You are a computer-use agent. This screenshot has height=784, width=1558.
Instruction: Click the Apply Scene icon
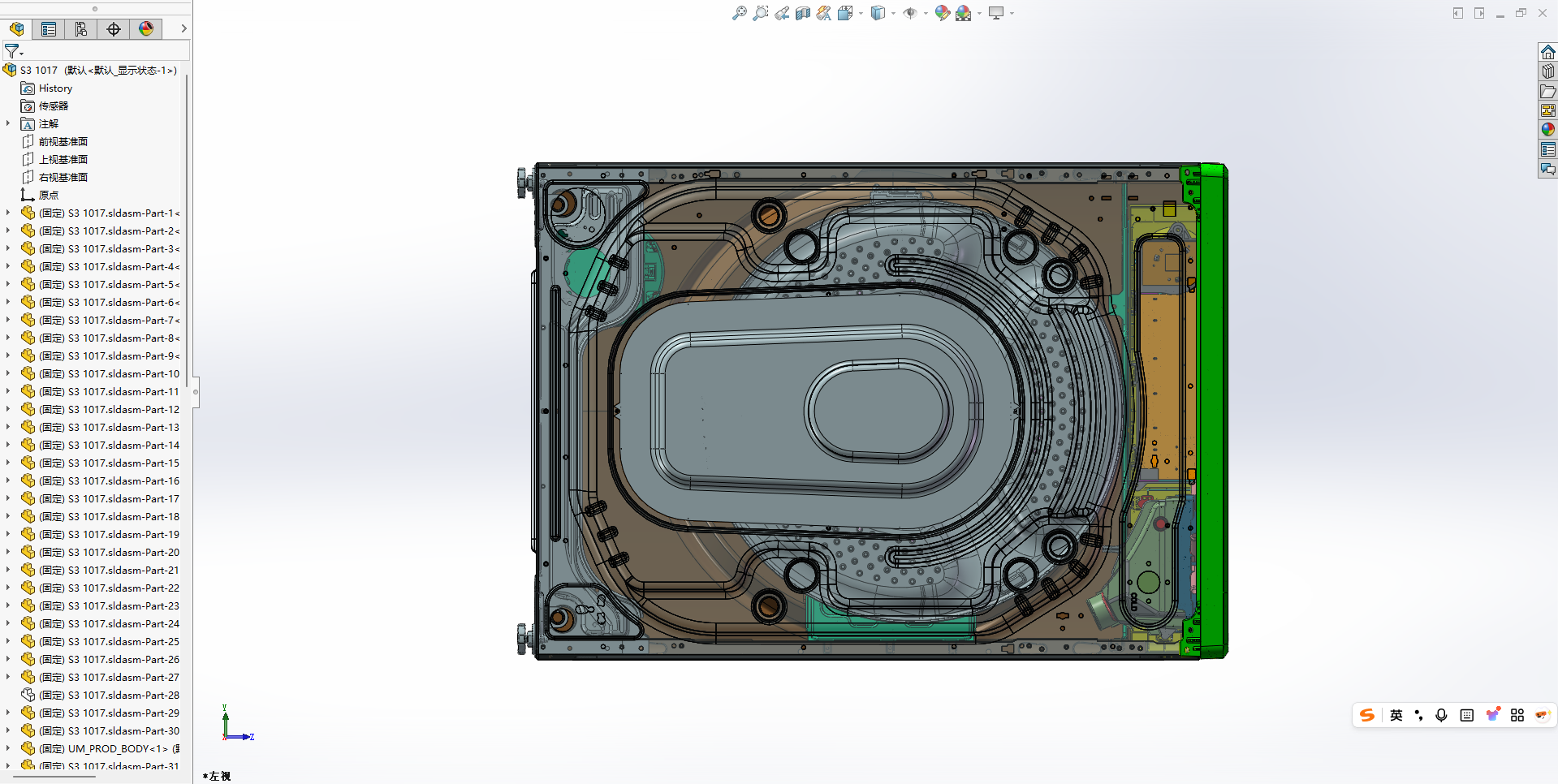coord(963,13)
